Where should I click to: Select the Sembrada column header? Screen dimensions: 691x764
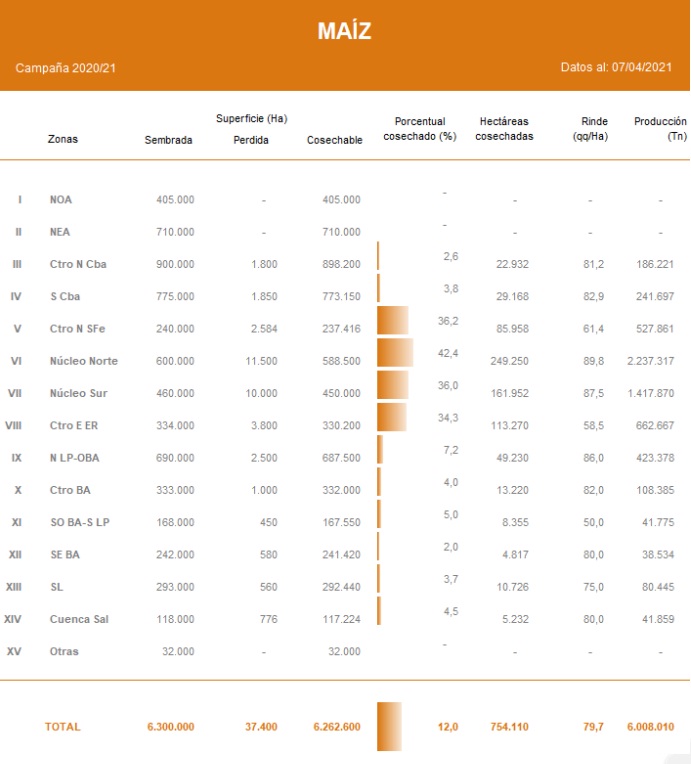tap(168, 140)
